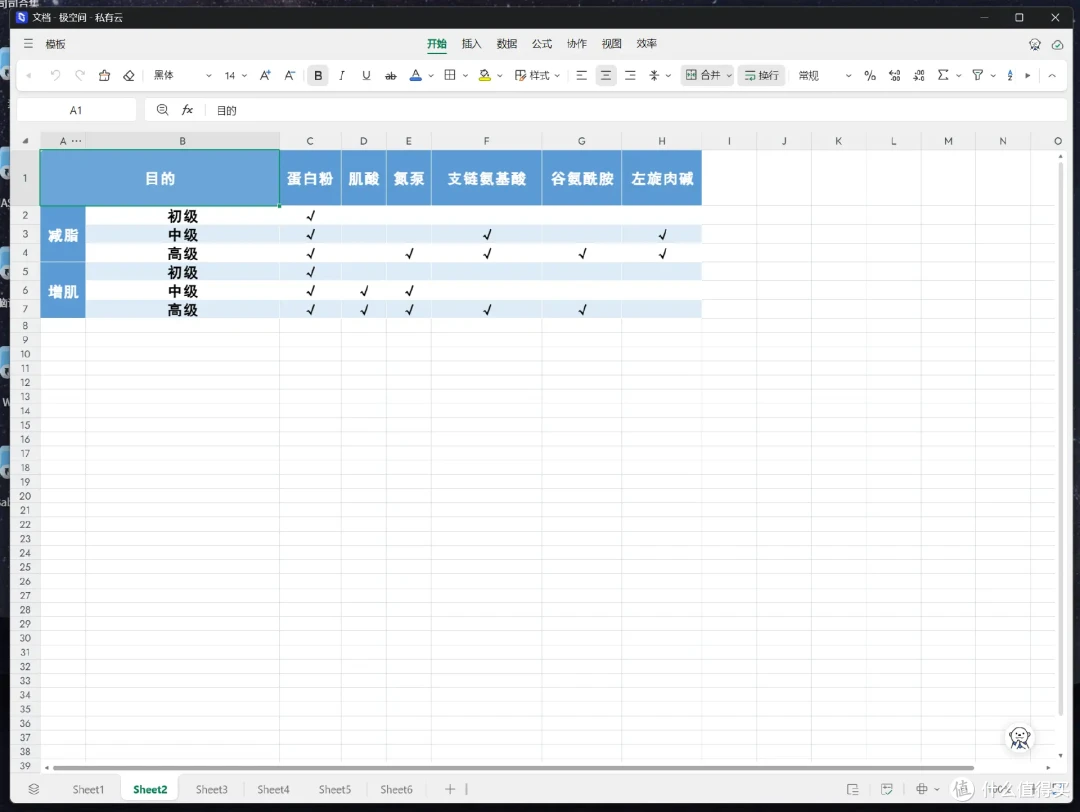Open the 常规 number format dropdown

click(x=824, y=75)
